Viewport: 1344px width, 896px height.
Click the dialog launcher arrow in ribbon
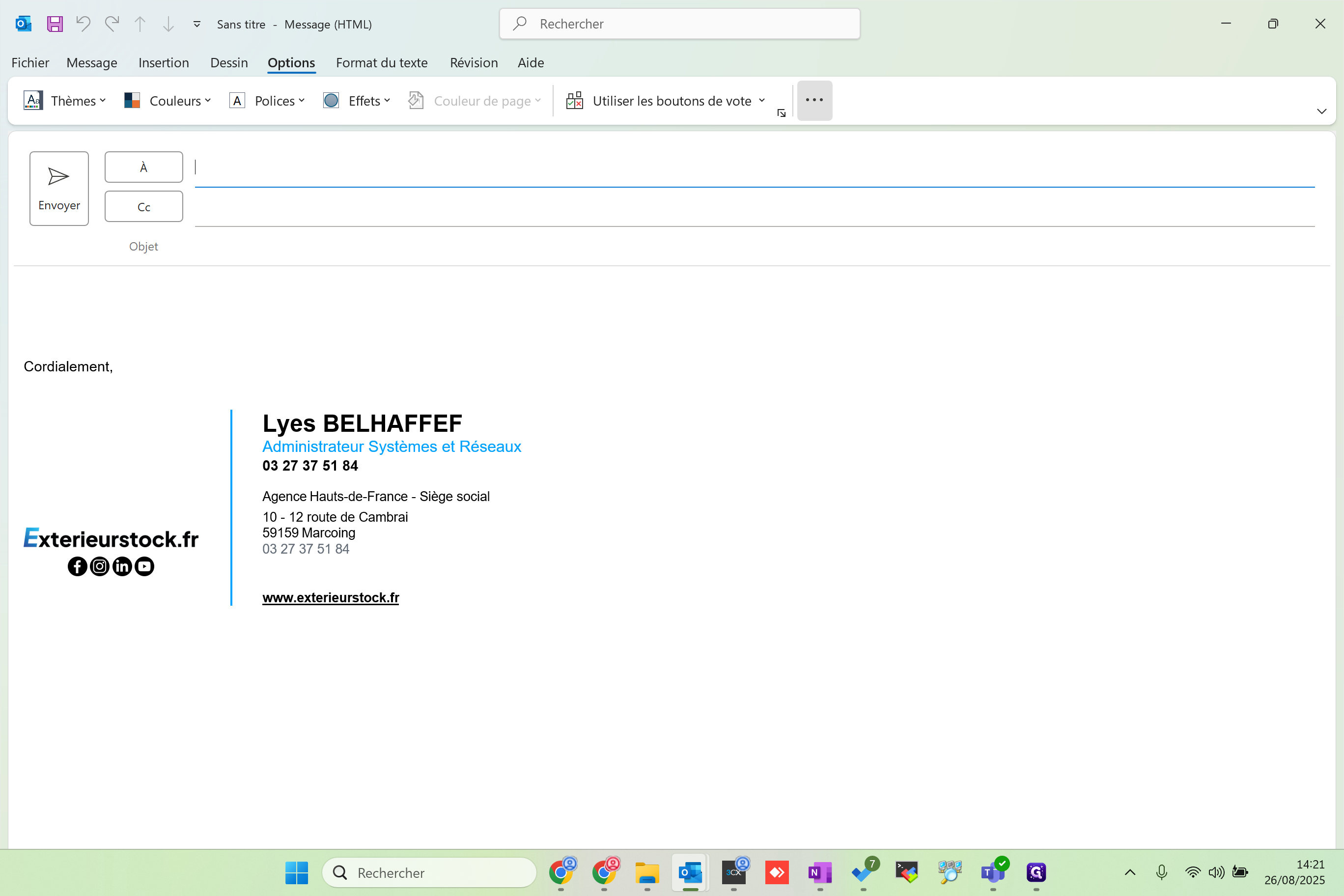781,113
